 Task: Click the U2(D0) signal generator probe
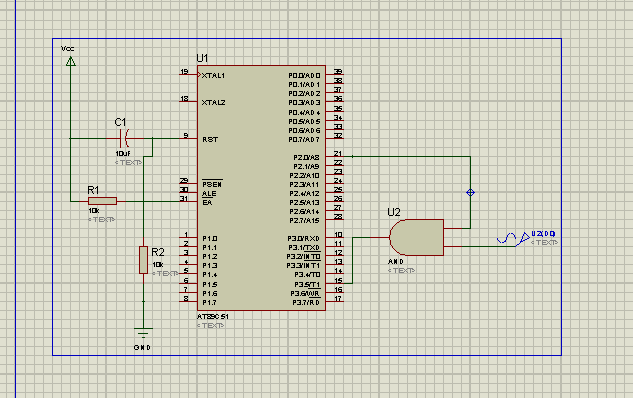click(514, 239)
